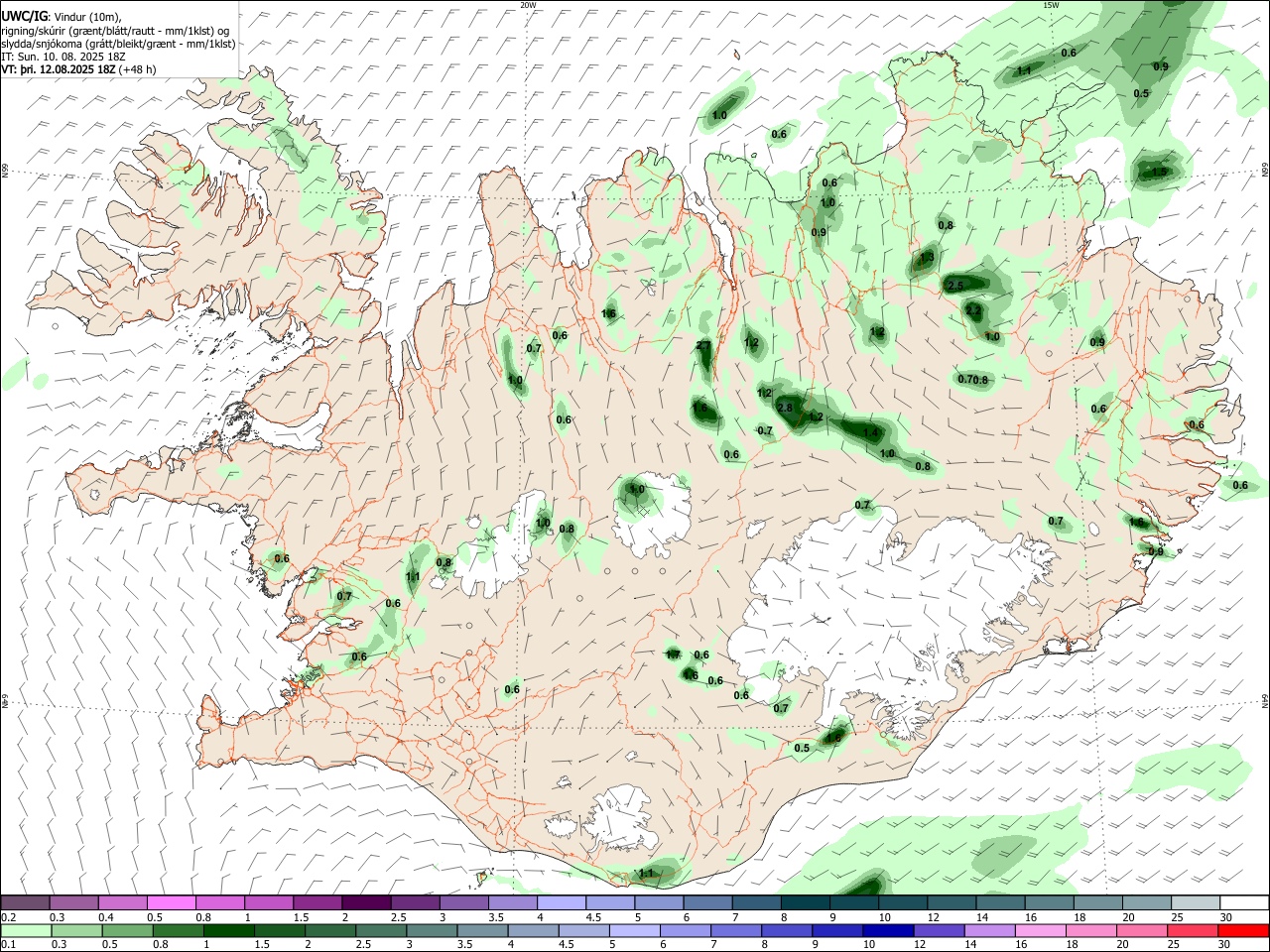Pick the pale green 0.1 rain swatch

point(25,930)
